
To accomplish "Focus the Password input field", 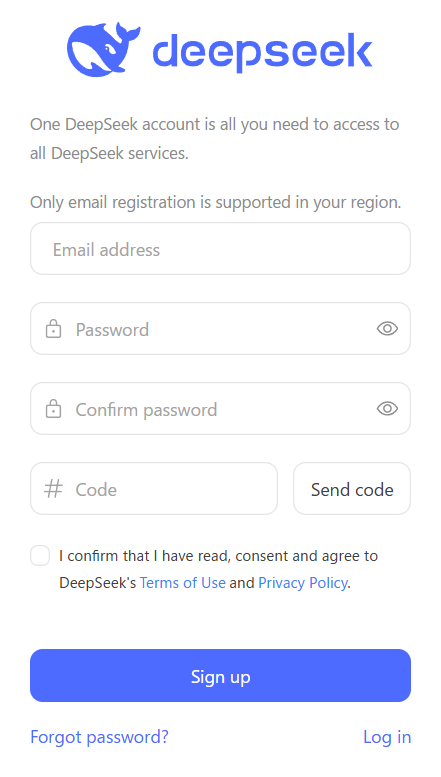I will (220, 329).
